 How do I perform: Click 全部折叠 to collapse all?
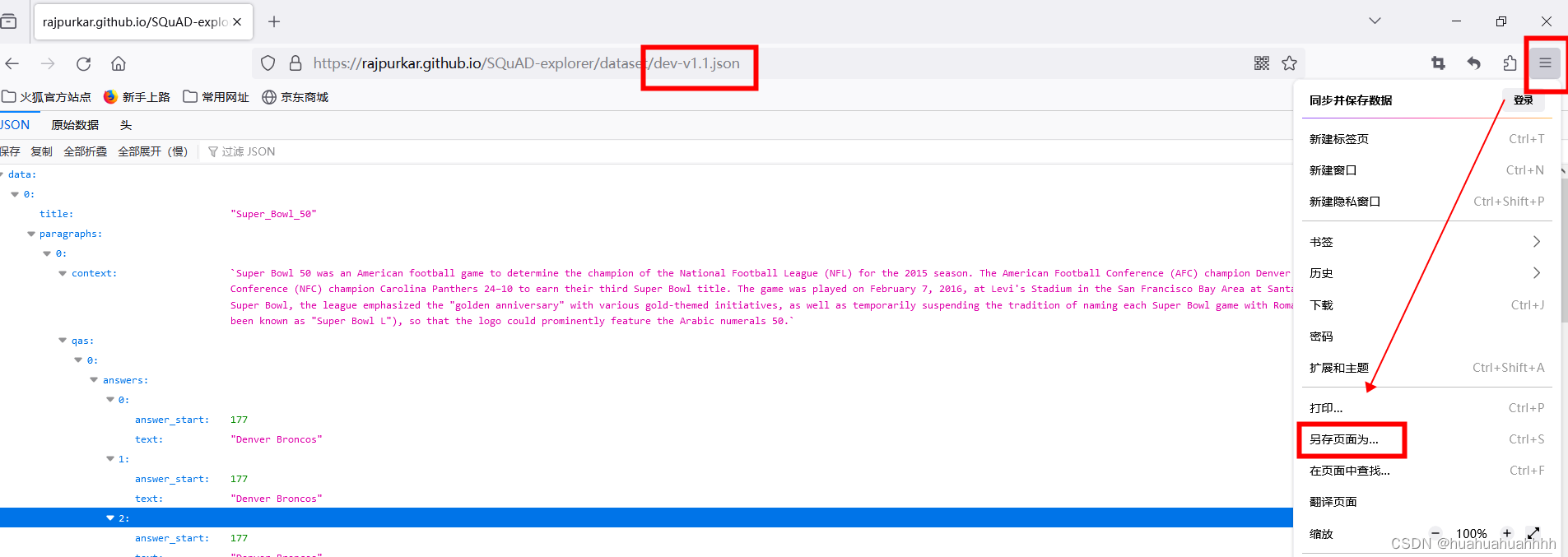pyautogui.click(x=86, y=151)
